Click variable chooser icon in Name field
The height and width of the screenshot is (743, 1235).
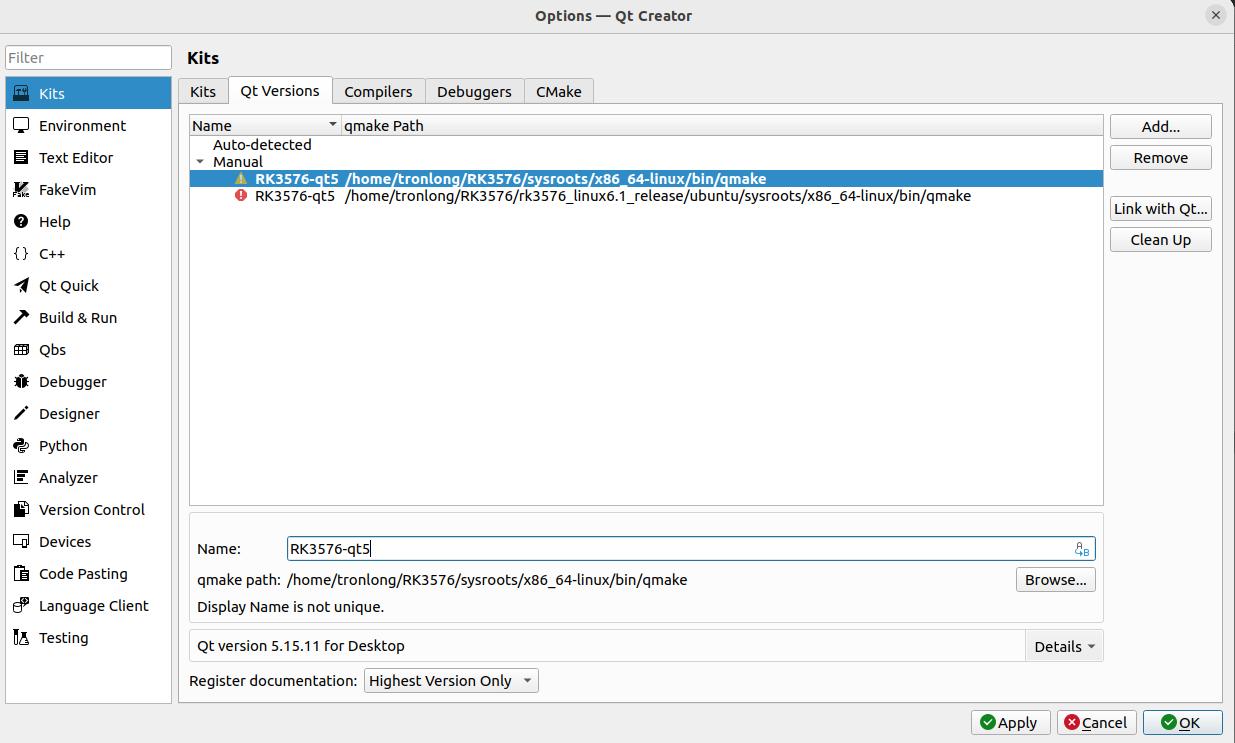1082,549
